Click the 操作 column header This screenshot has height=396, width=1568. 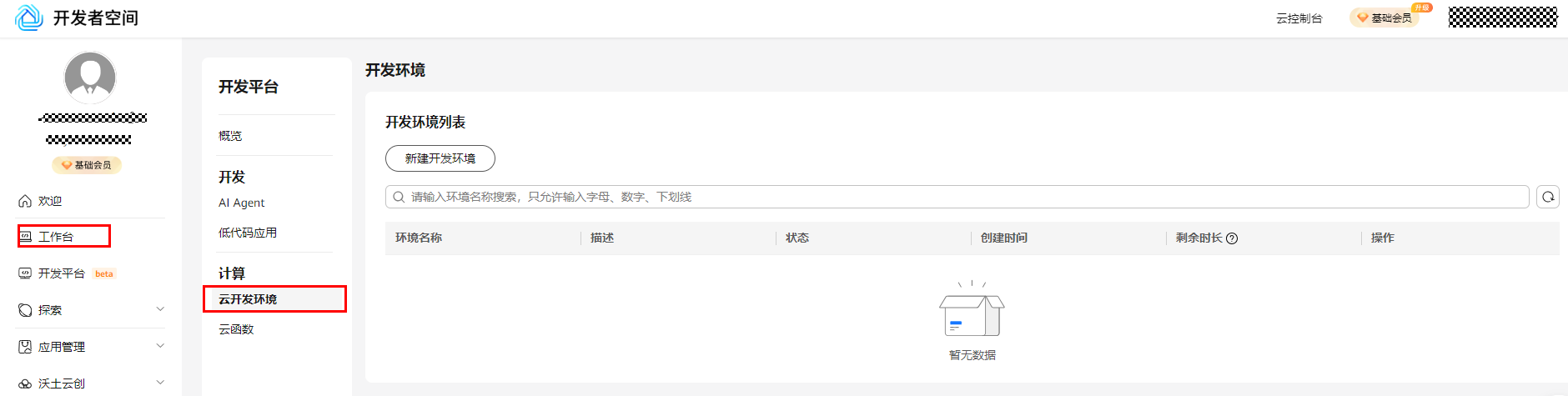[x=1383, y=238]
